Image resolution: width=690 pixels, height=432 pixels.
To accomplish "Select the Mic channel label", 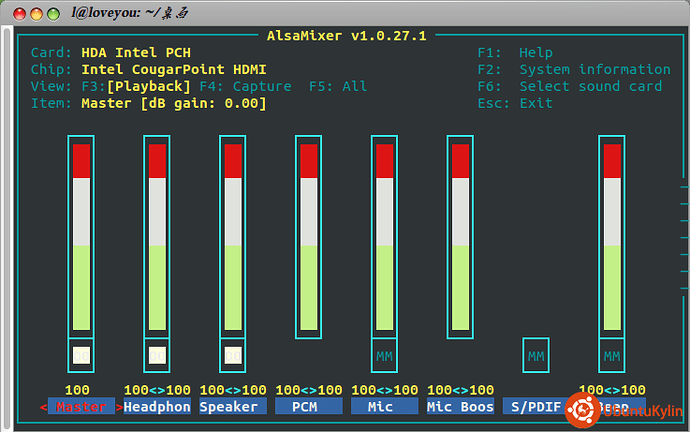I will click(x=384, y=406).
